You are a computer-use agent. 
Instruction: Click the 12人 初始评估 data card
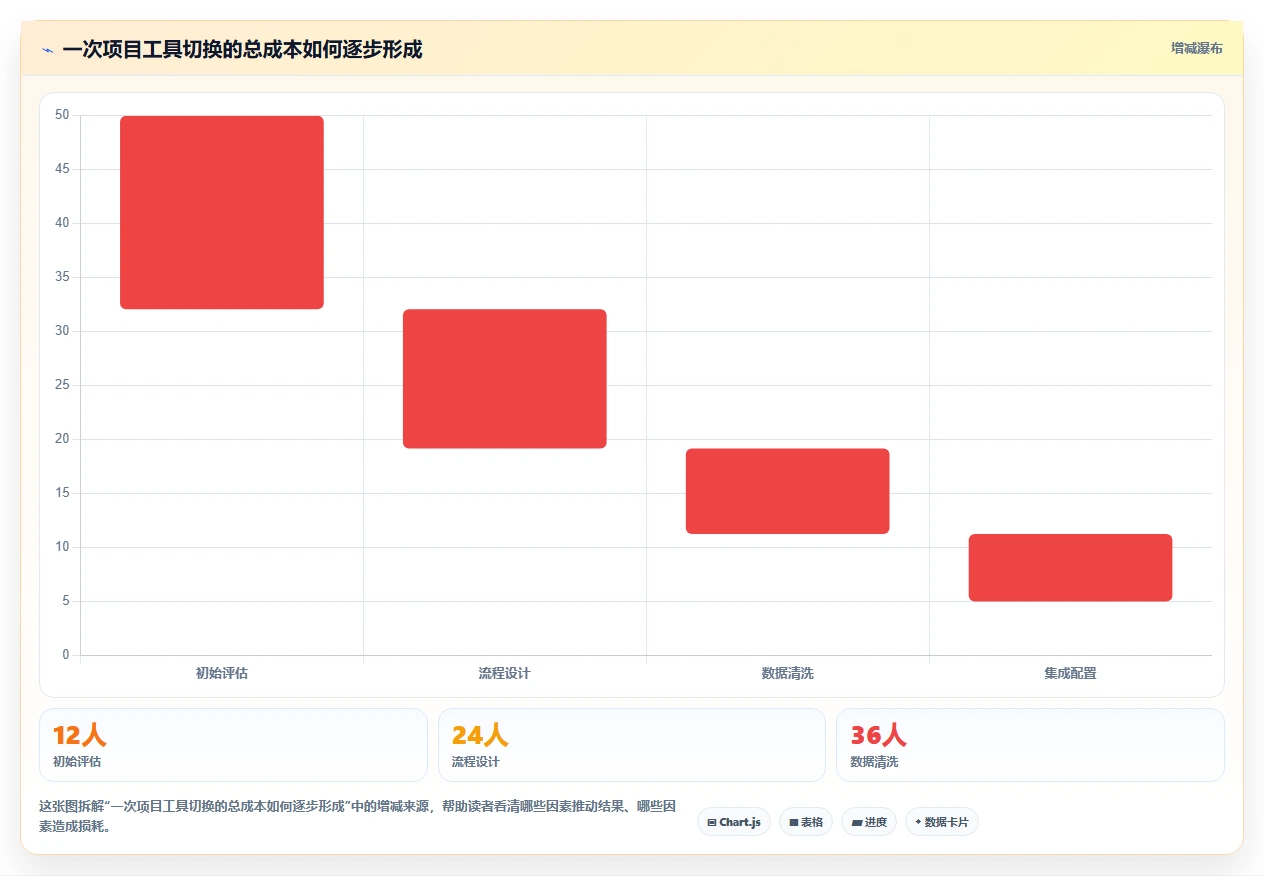tap(233, 745)
